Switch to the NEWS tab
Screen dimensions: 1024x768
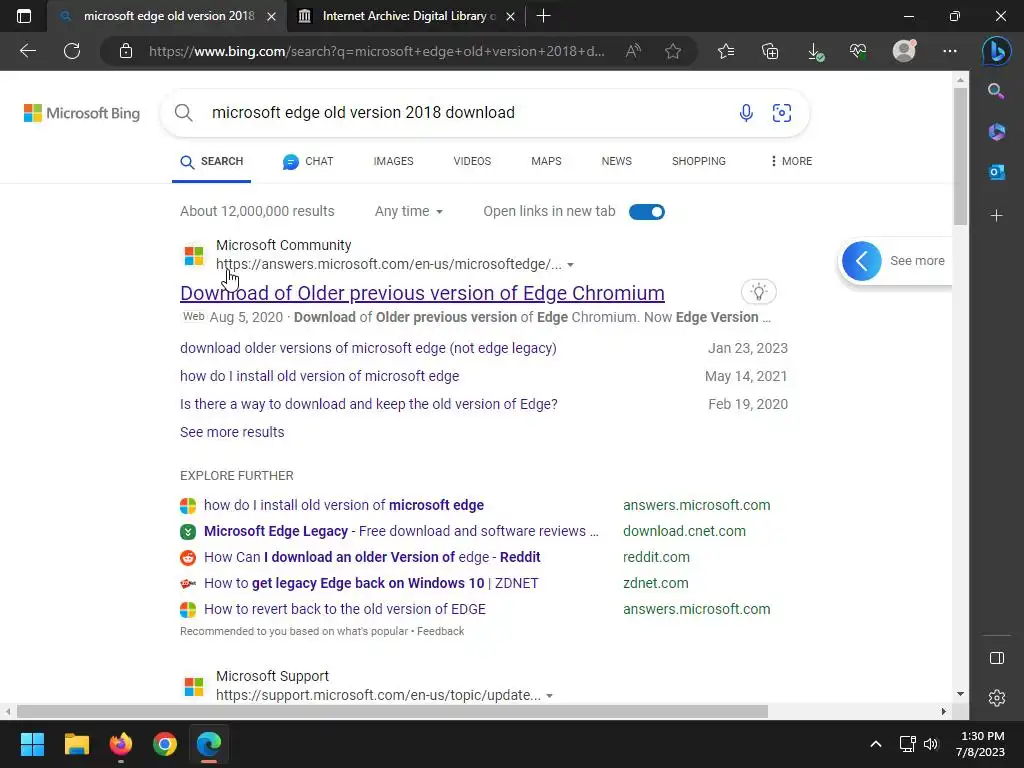(x=616, y=161)
